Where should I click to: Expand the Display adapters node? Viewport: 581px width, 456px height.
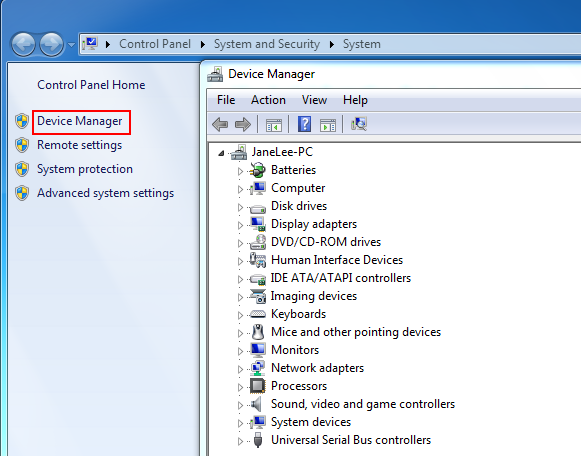(240, 225)
